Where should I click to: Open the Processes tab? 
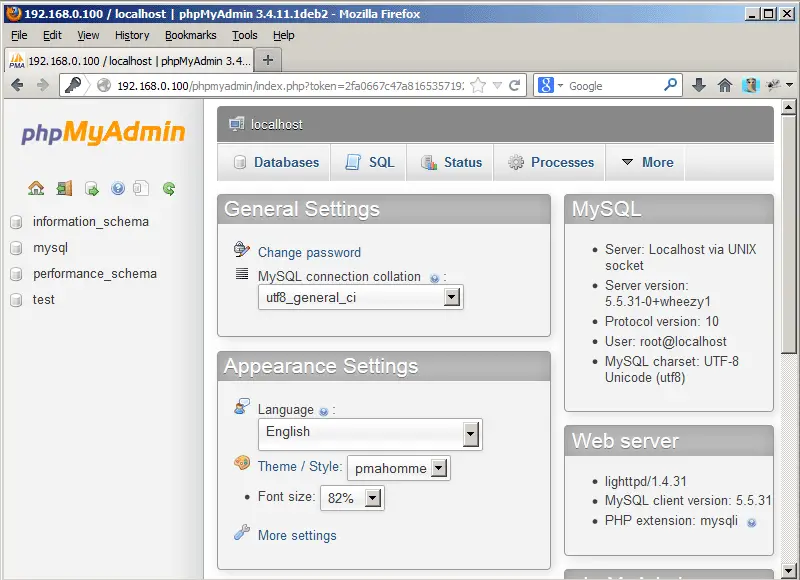pos(551,162)
